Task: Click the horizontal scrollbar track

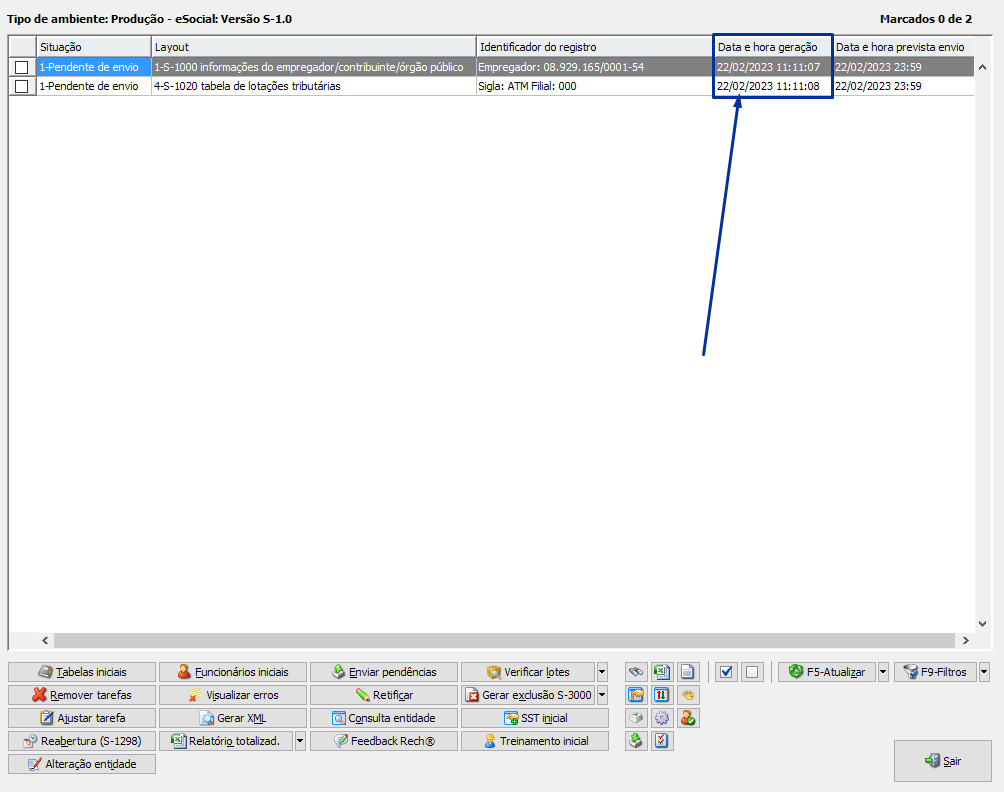Action: click(505, 640)
